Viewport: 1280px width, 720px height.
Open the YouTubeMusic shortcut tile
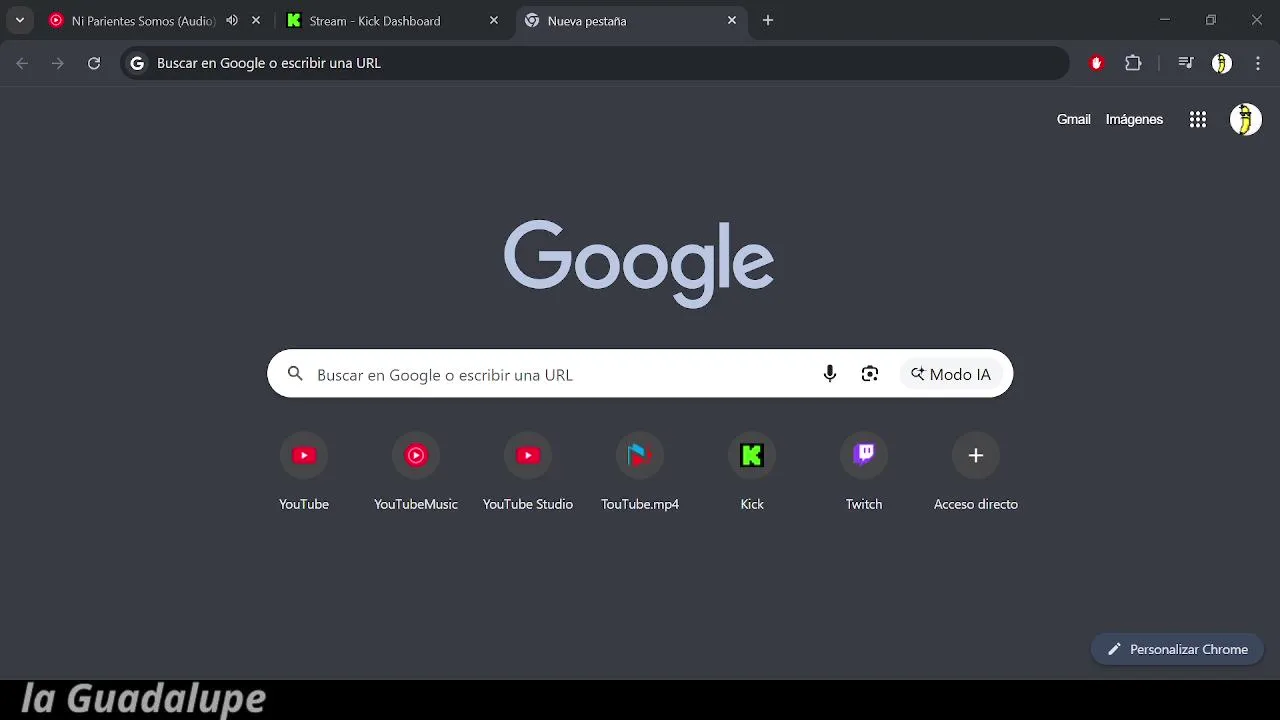pos(416,471)
